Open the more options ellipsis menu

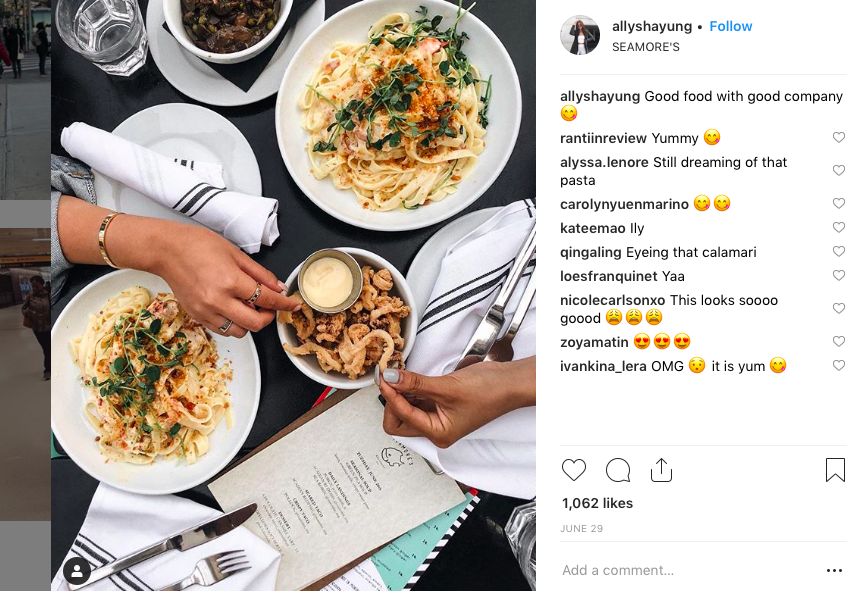coord(834,571)
